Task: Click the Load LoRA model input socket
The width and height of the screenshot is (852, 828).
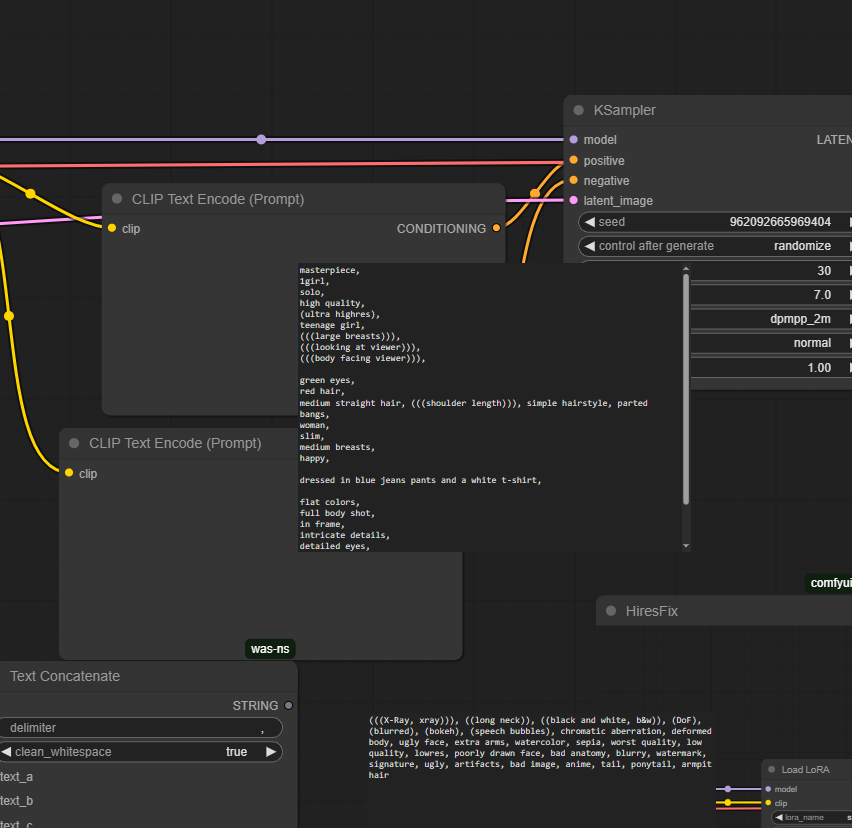Action: point(768,789)
